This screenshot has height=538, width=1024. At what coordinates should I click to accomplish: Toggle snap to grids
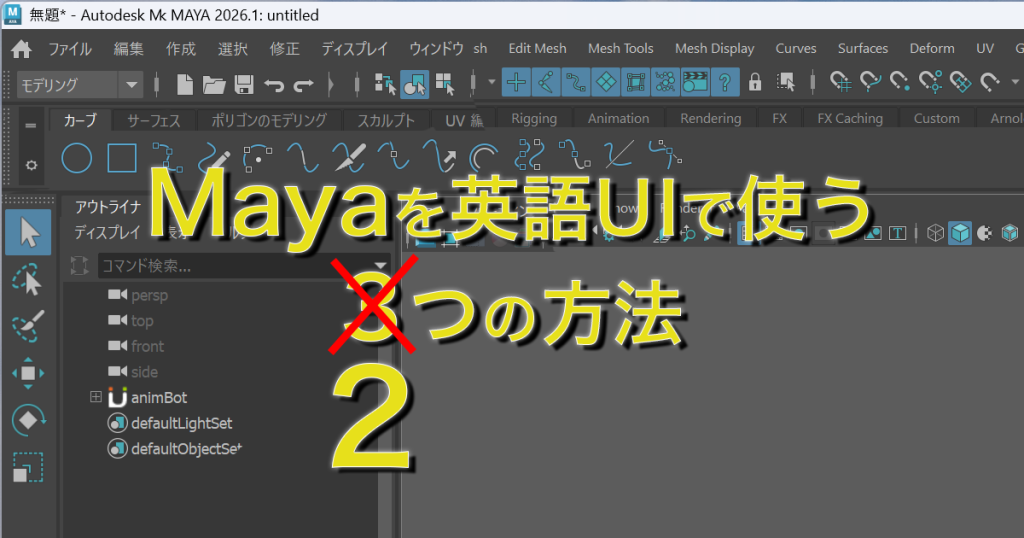pyautogui.click(x=516, y=82)
